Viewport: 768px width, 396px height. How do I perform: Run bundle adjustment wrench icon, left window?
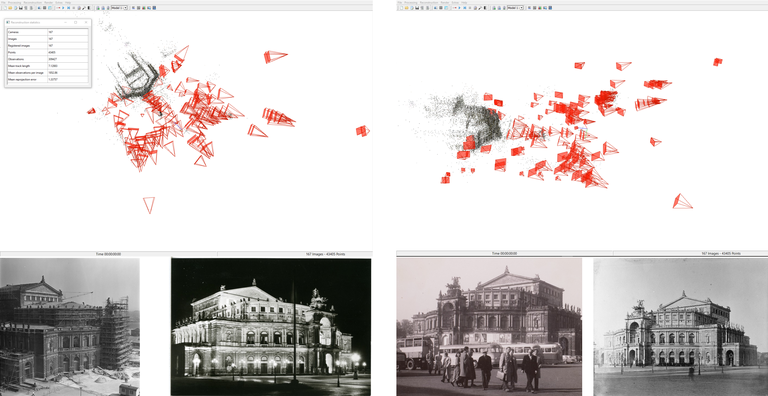84,8
